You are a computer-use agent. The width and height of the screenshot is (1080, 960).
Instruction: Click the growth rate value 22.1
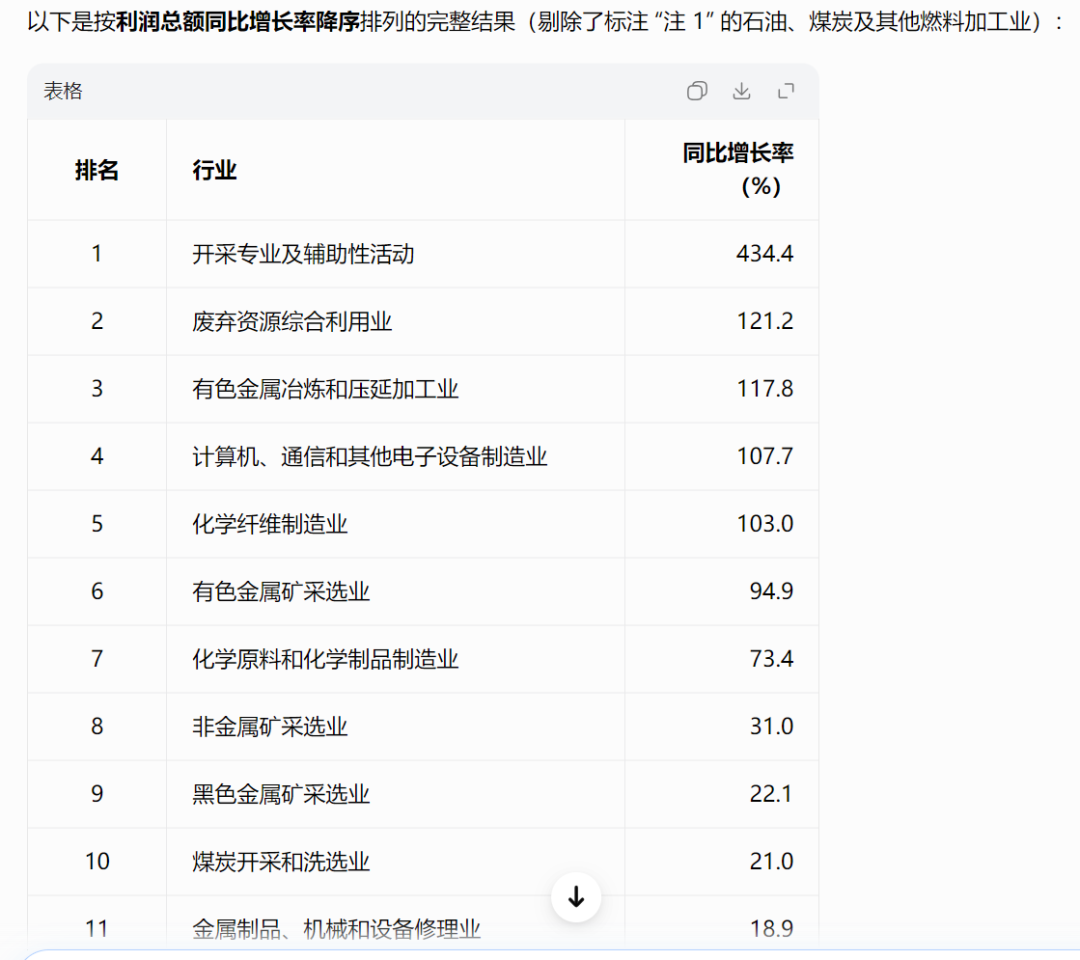pos(771,793)
